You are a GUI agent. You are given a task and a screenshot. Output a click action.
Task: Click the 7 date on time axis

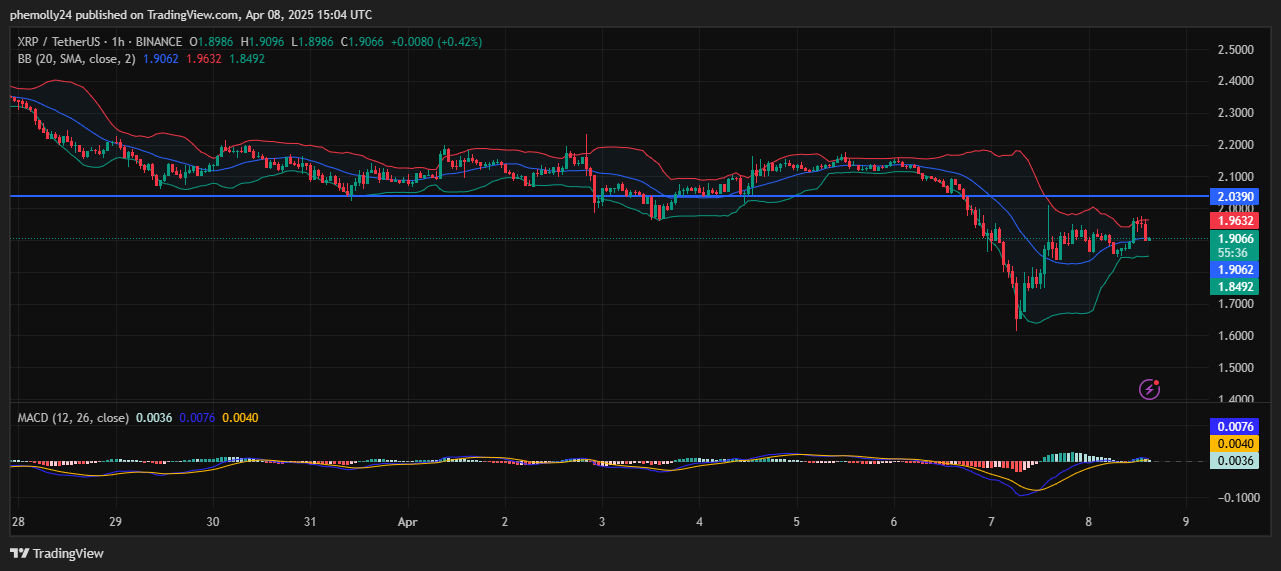[991, 522]
